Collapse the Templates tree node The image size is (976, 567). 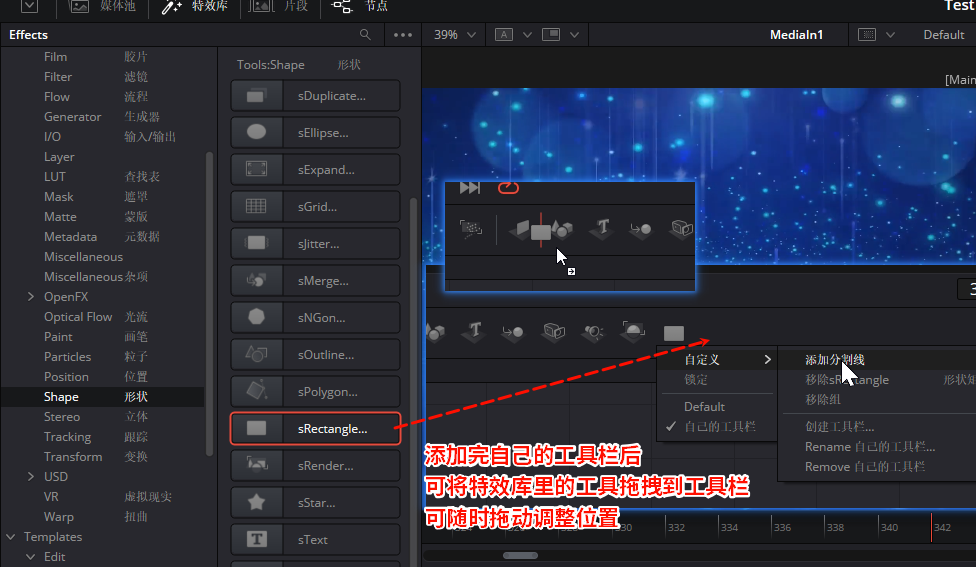point(11,537)
